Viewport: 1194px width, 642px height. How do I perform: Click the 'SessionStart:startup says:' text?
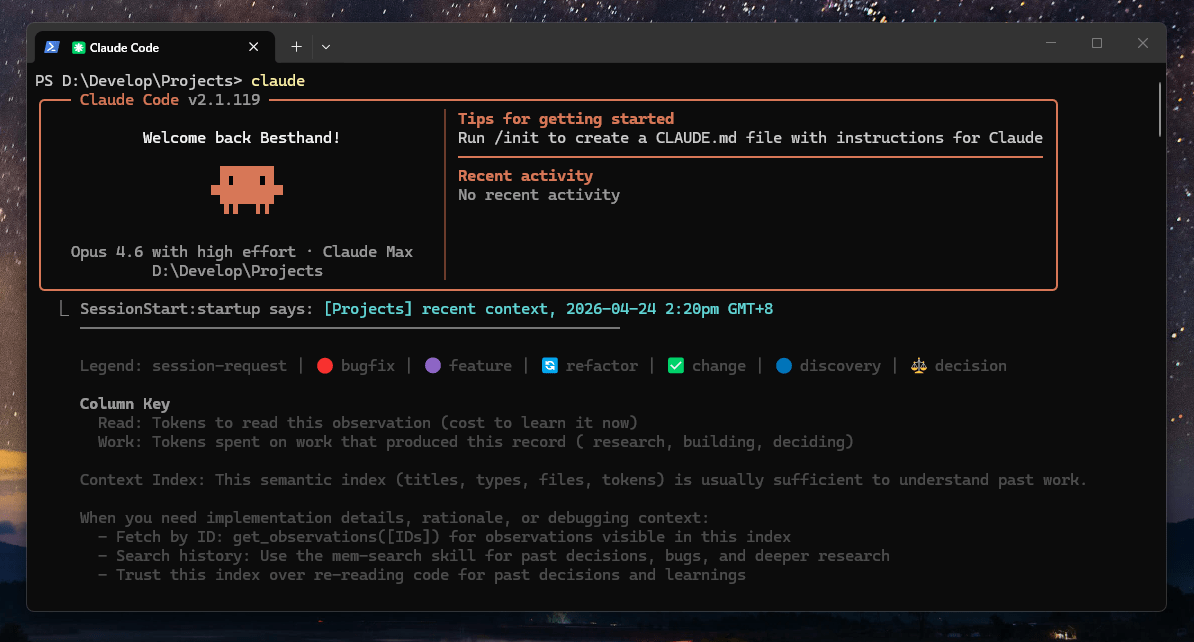click(x=196, y=309)
